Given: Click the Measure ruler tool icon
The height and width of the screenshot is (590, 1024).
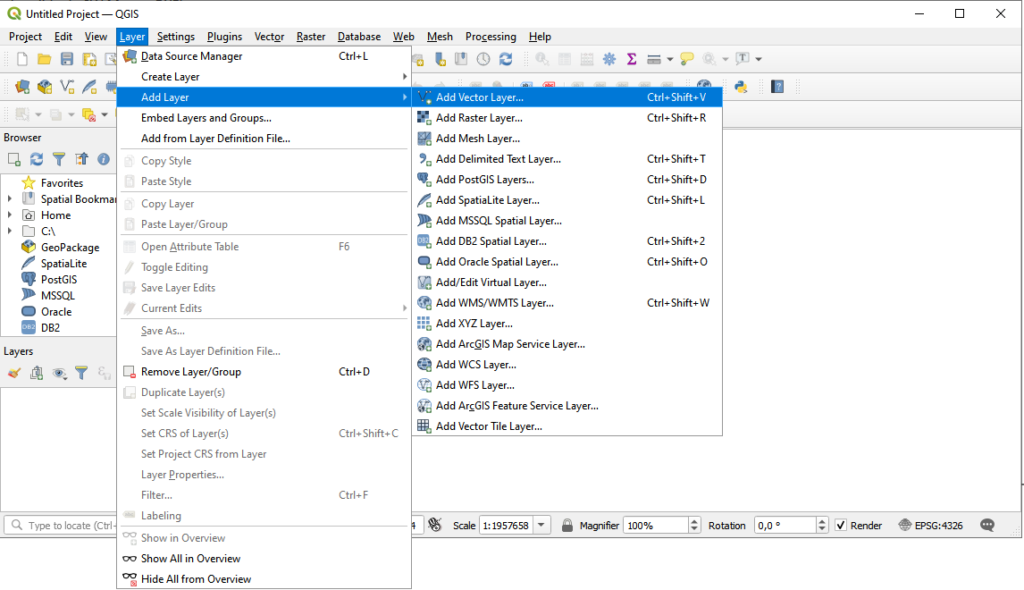Looking at the screenshot, I should tap(654, 59).
